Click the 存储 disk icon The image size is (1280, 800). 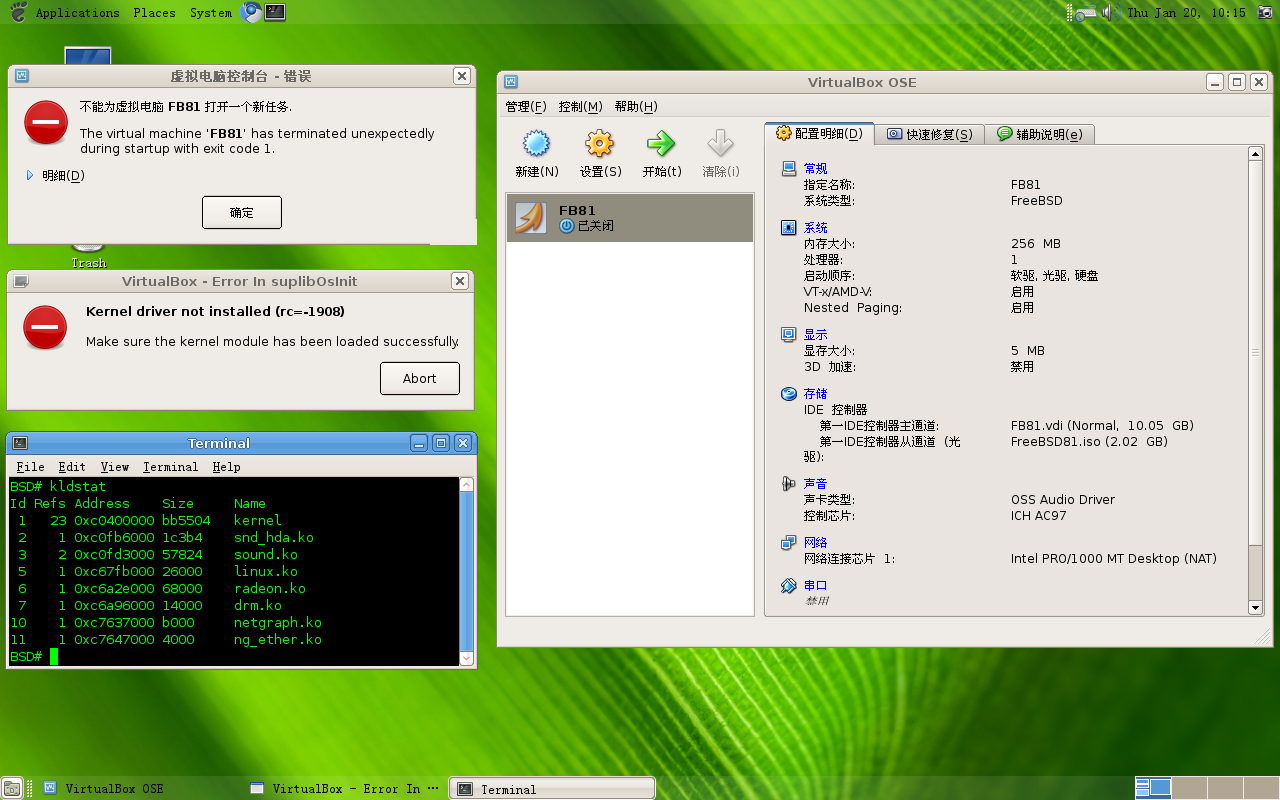click(x=789, y=394)
